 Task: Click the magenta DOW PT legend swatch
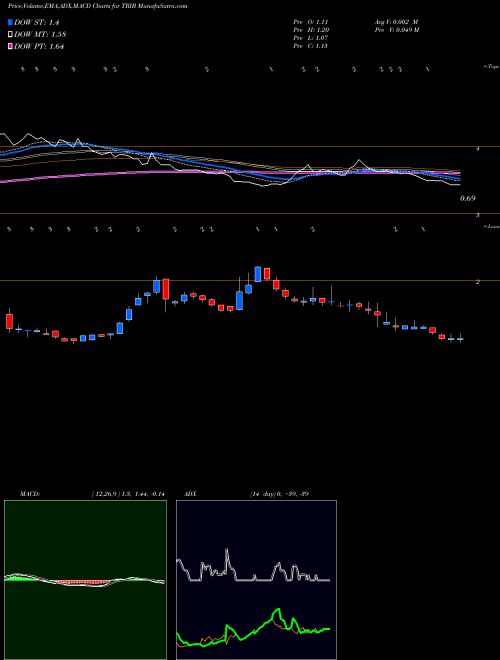point(10,46)
